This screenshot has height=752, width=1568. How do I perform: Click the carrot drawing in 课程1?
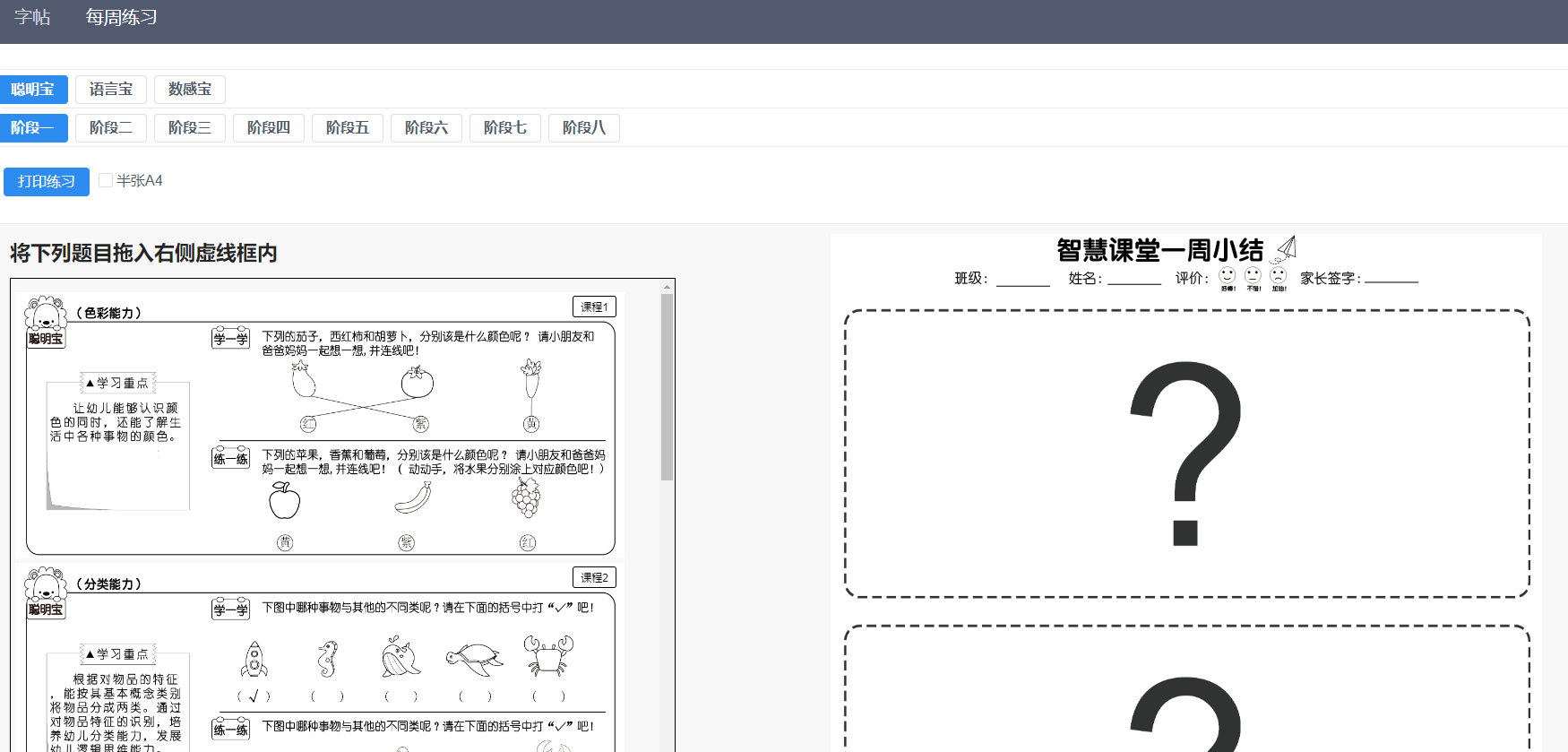click(531, 379)
